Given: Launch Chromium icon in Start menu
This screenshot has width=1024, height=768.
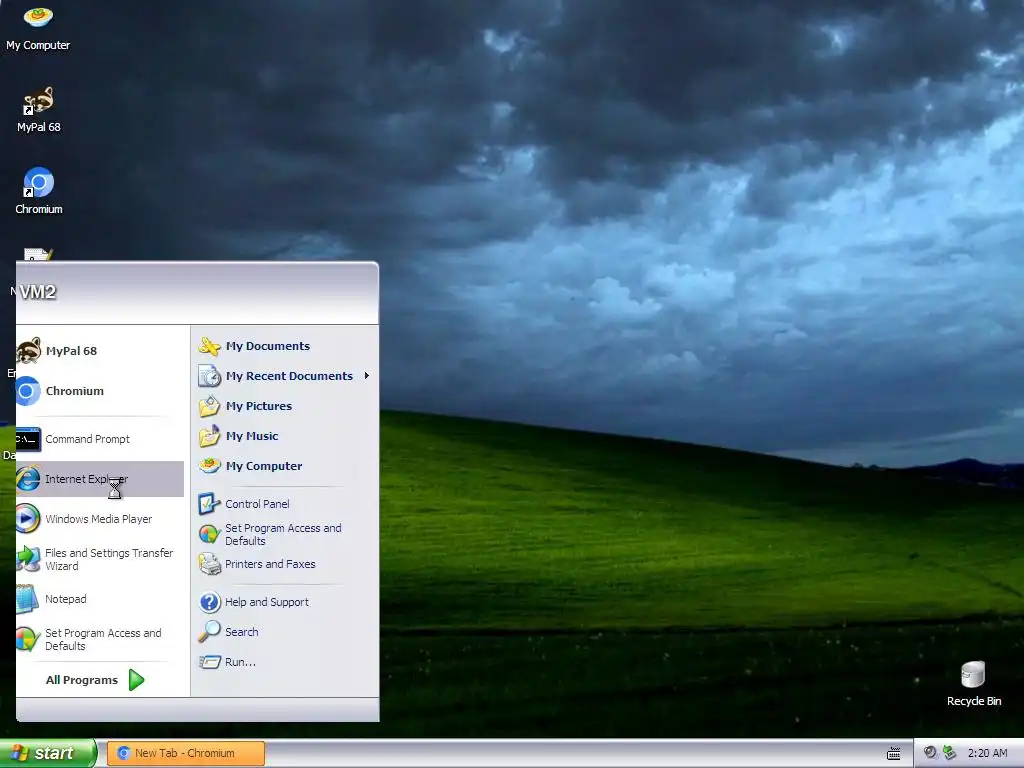Looking at the screenshot, I should [28, 391].
